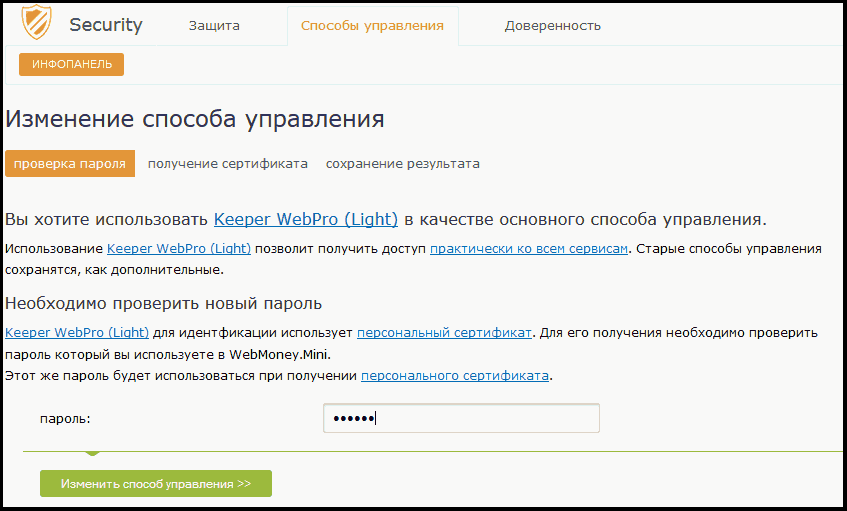Focus the пароль input field
Screen dimensions: 847x511
point(461,418)
